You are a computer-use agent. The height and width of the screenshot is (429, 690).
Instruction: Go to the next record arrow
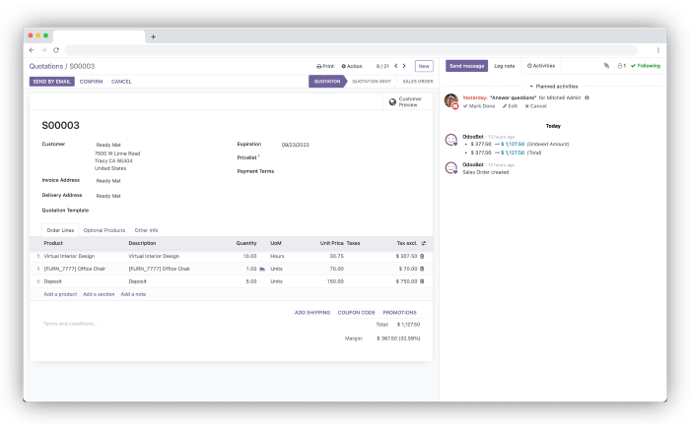[x=406, y=66]
